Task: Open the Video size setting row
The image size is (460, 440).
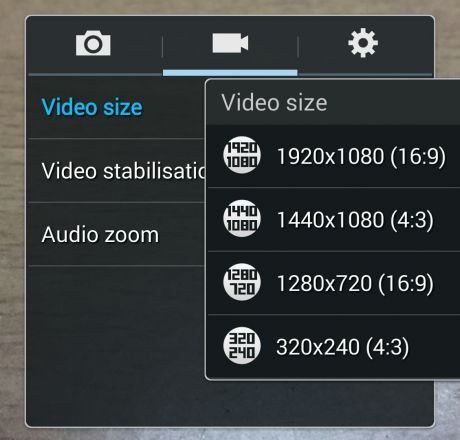Action: click(x=117, y=107)
